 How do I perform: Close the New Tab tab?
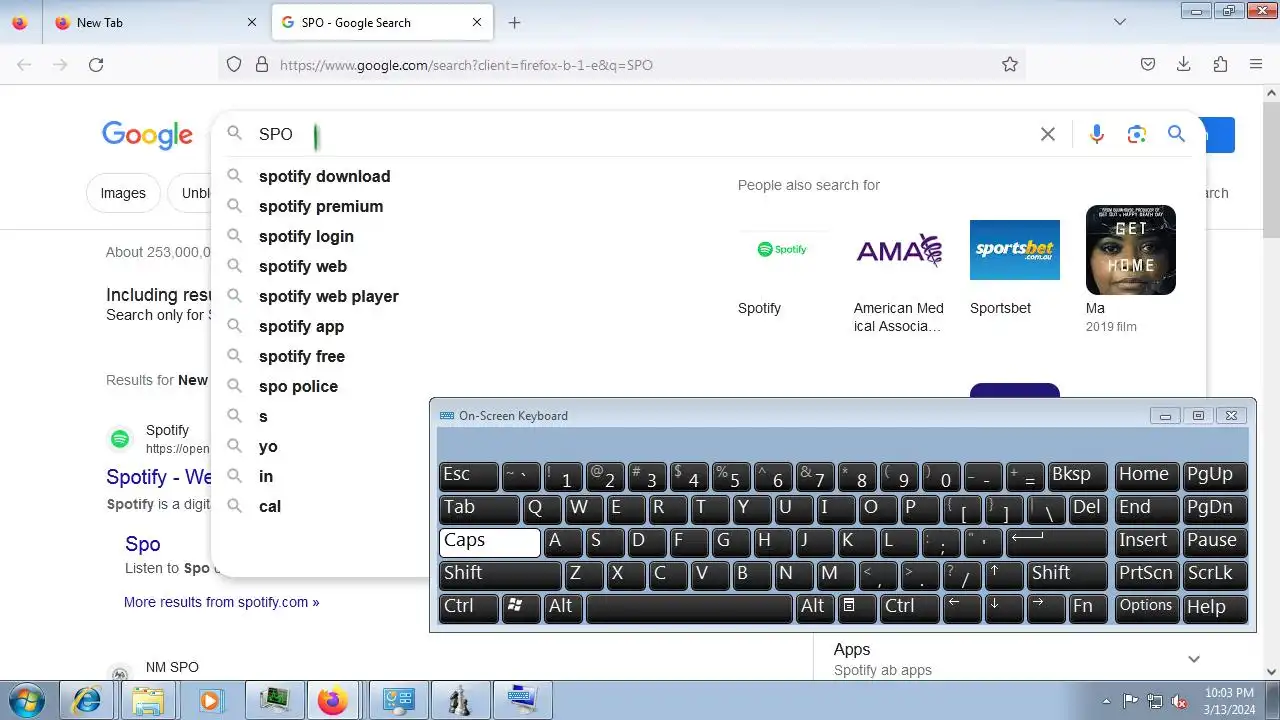[252, 22]
